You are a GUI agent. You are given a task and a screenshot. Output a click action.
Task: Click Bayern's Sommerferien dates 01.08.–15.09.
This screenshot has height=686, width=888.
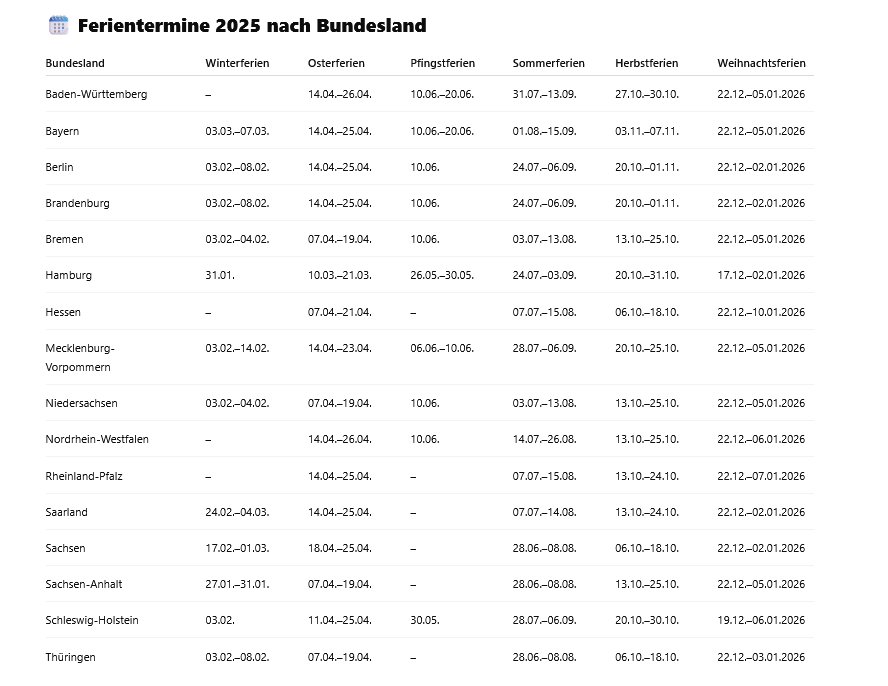[x=544, y=131]
